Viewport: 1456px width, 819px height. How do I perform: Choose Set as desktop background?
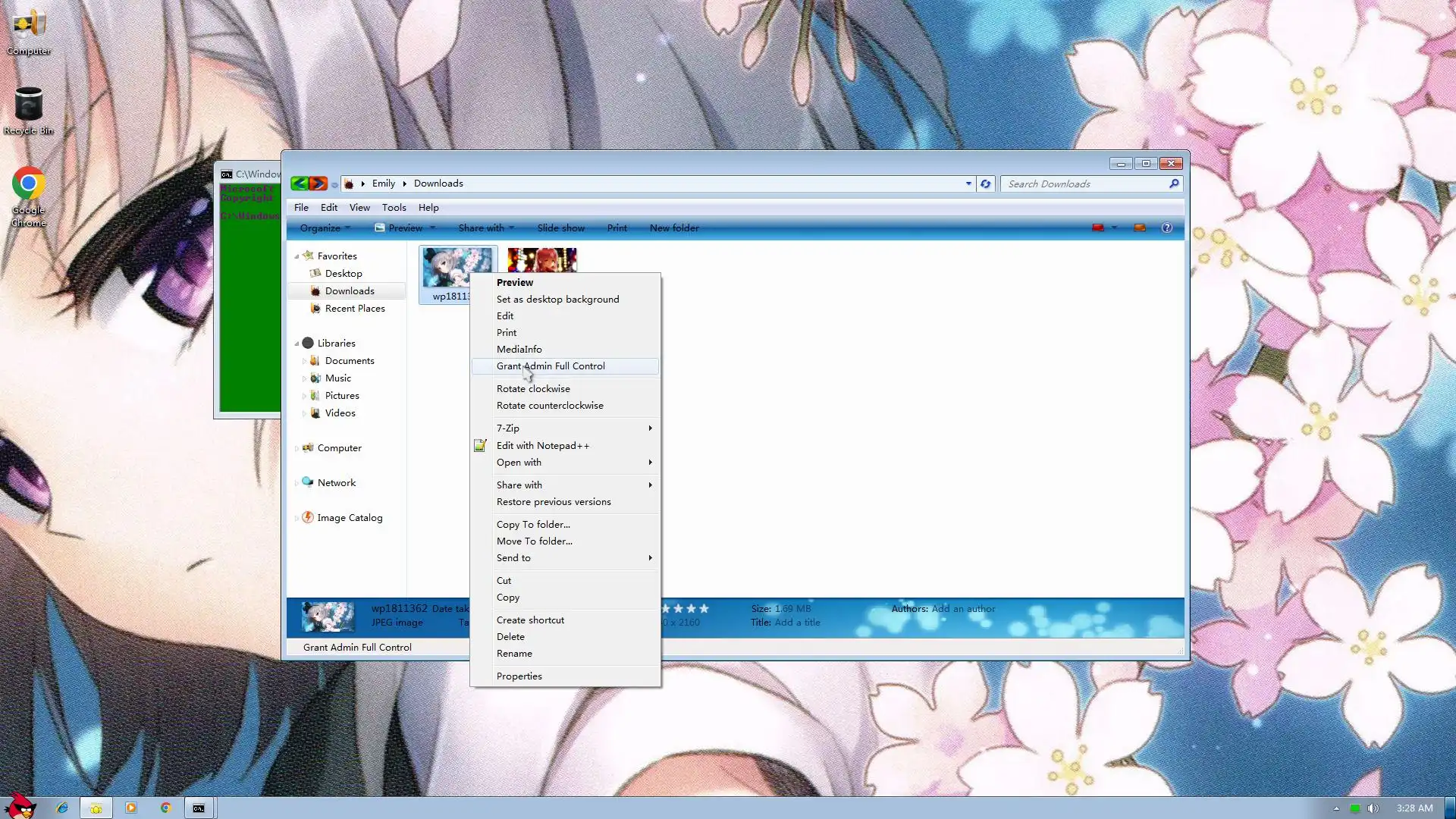[557, 300]
